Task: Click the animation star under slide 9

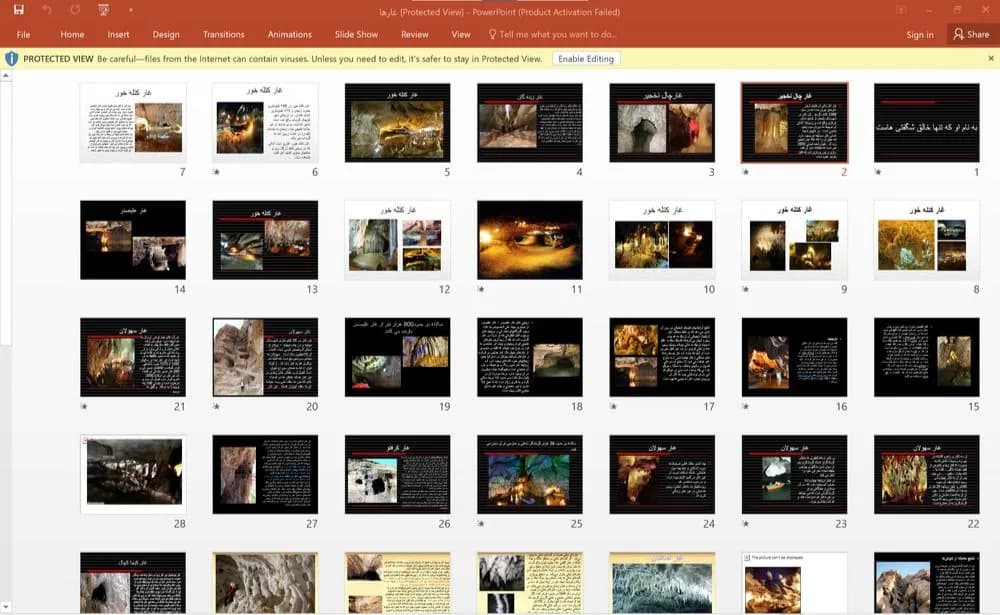Action: click(x=746, y=289)
